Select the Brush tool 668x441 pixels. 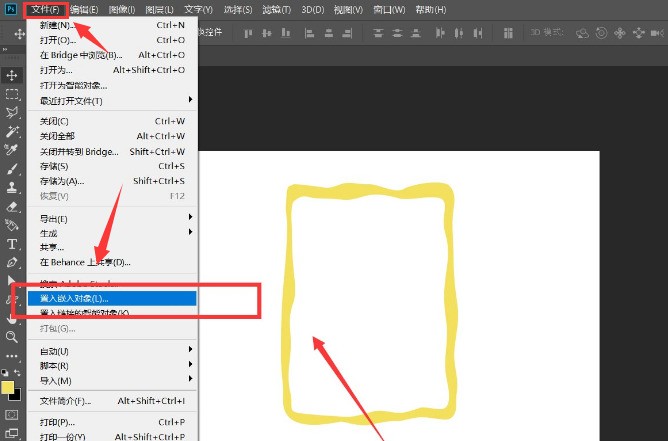coord(12,169)
